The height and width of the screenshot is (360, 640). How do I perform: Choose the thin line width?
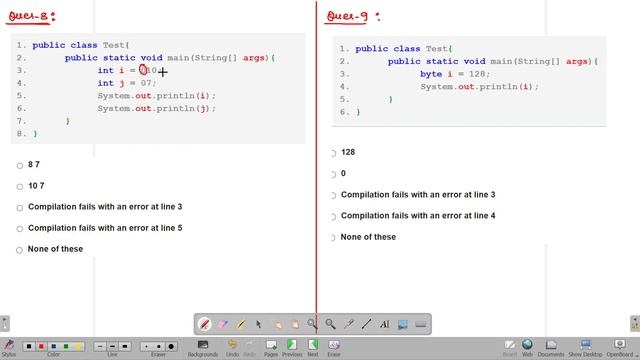(100, 346)
